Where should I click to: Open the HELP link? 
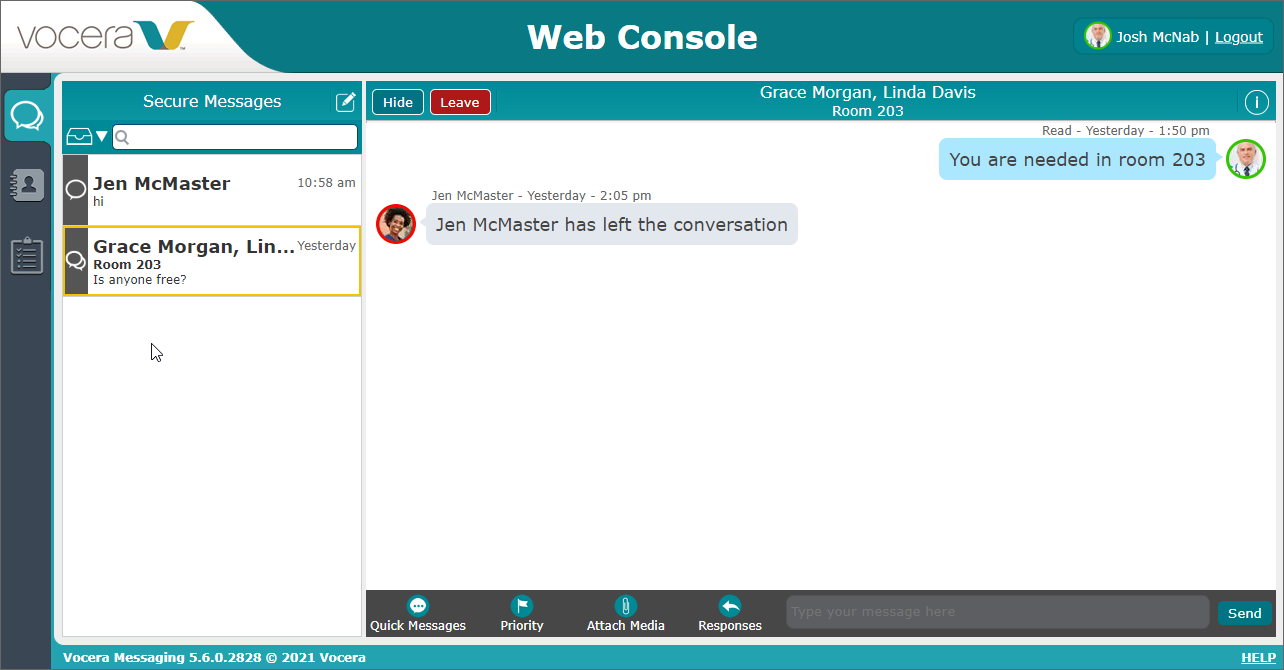(1257, 657)
